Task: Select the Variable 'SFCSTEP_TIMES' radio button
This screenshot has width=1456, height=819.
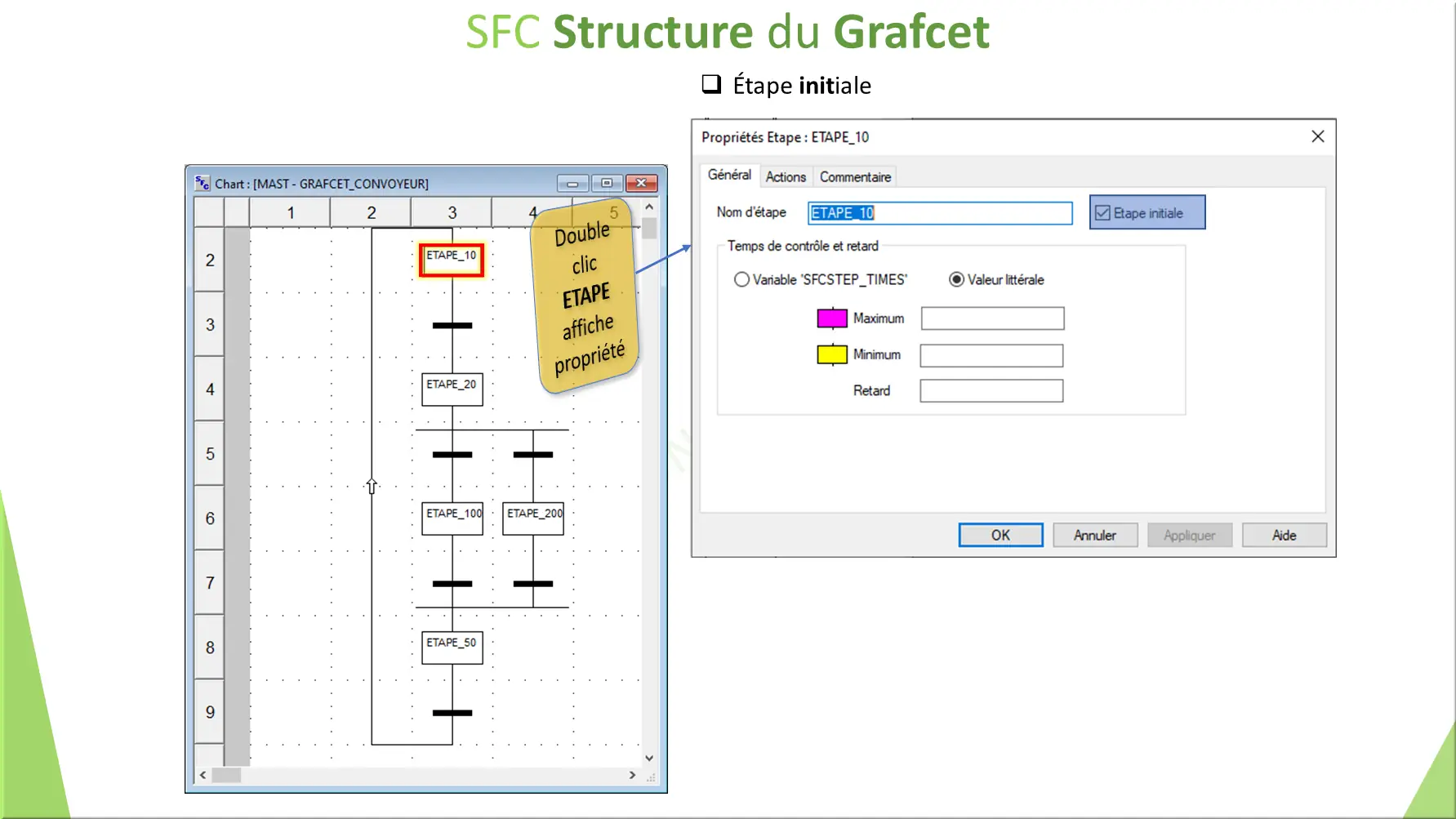Action: point(742,279)
